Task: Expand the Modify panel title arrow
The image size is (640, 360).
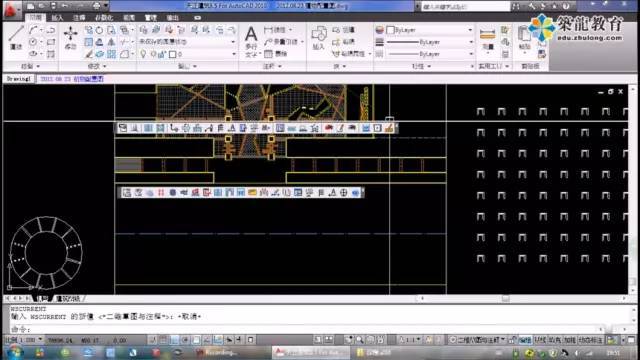Action: tap(105, 66)
